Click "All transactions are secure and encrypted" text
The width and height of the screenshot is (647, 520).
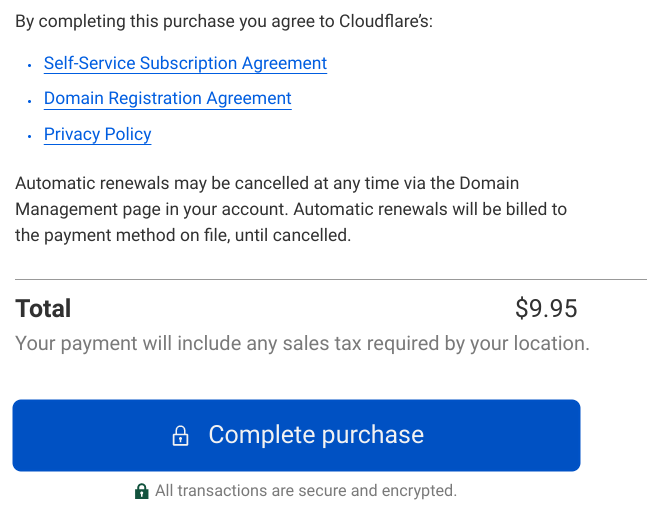click(305, 491)
